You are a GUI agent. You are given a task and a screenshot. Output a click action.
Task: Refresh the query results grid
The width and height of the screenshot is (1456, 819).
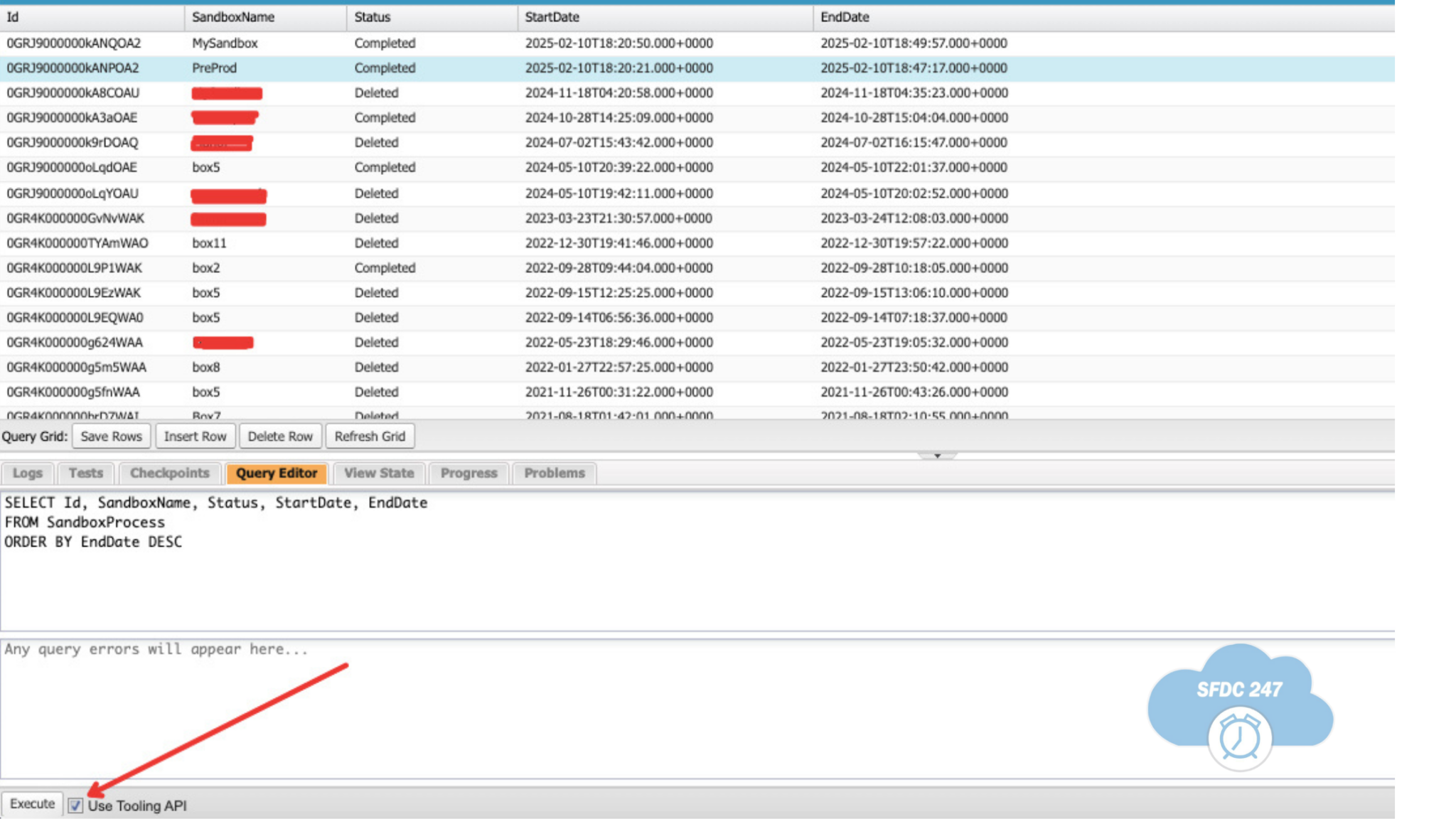click(x=370, y=436)
